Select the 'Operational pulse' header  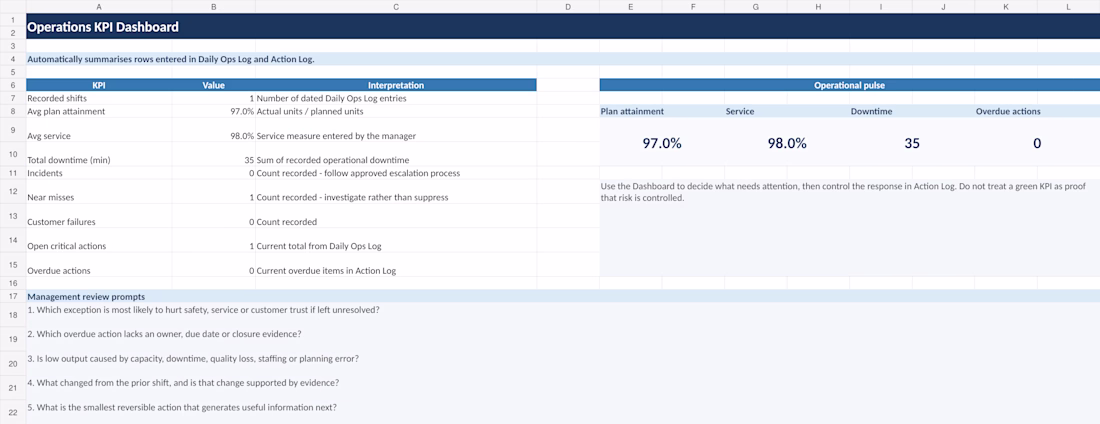point(850,85)
